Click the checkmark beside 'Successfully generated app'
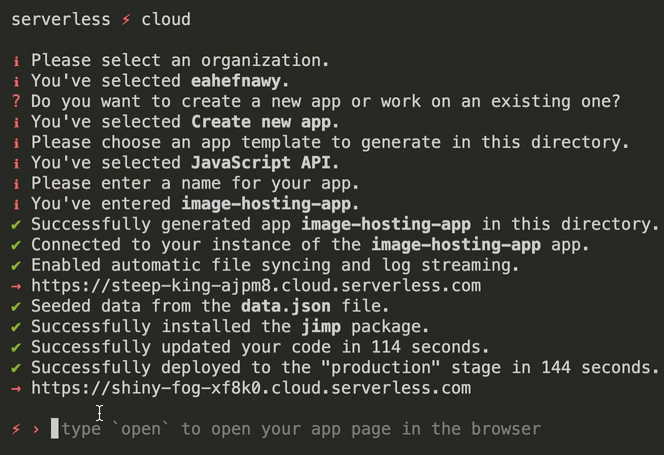The width and height of the screenshot is (664, 455). point(16,224)
